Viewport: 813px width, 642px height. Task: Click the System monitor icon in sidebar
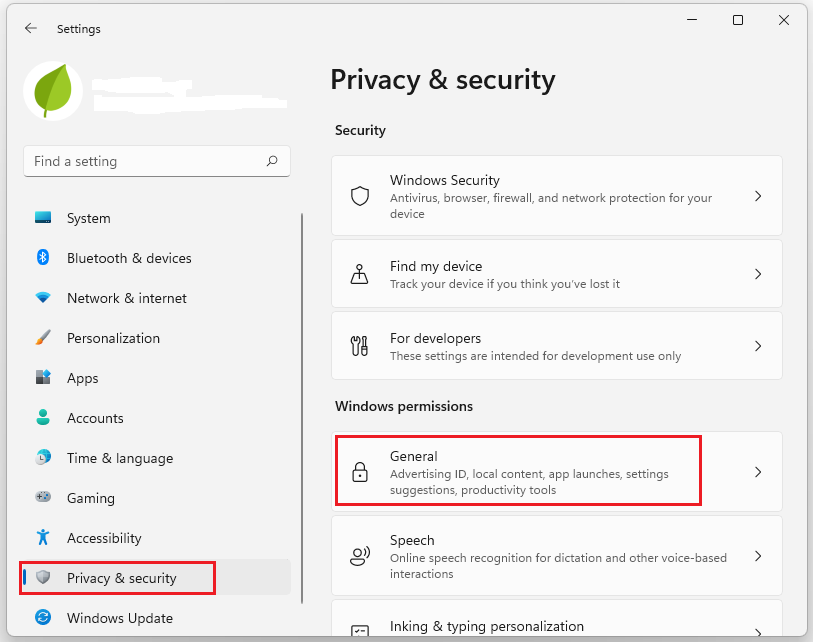[x=43, y=217]
